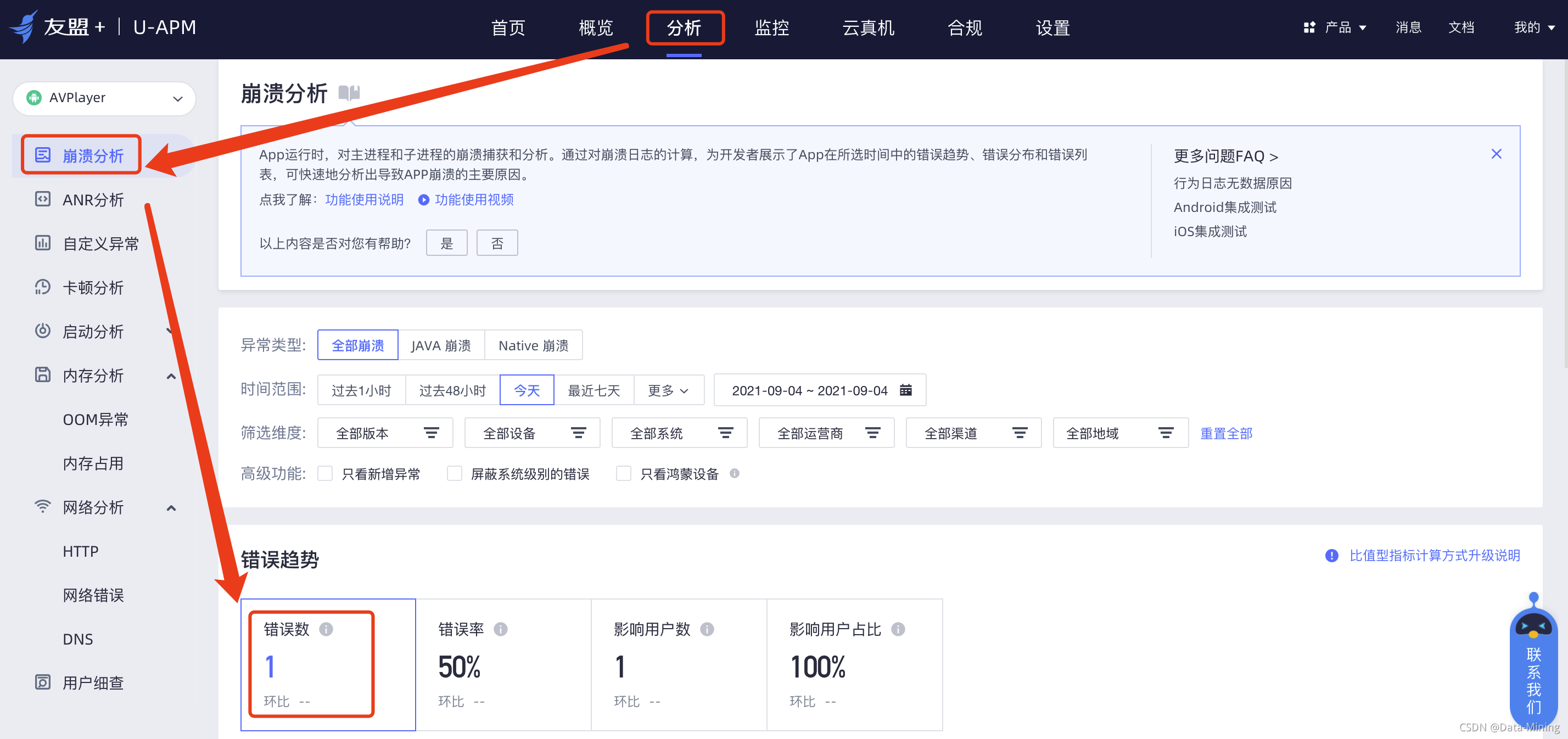Screen dimensions: 1568x739
Task: Click the 是 helpful feedback button
Action: (446, 243)
